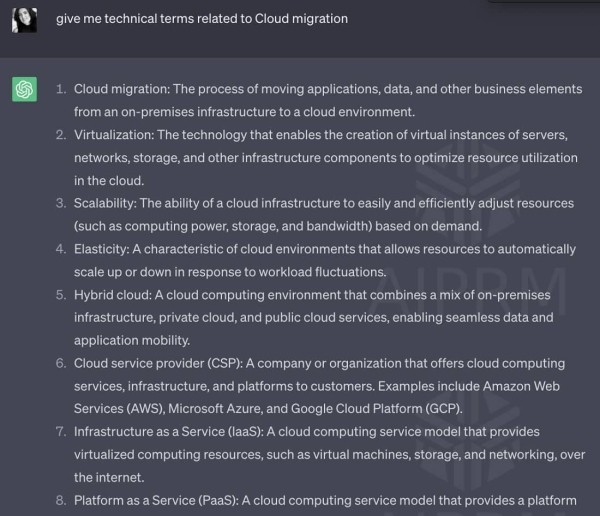Click the list number 8 marker

61,499
